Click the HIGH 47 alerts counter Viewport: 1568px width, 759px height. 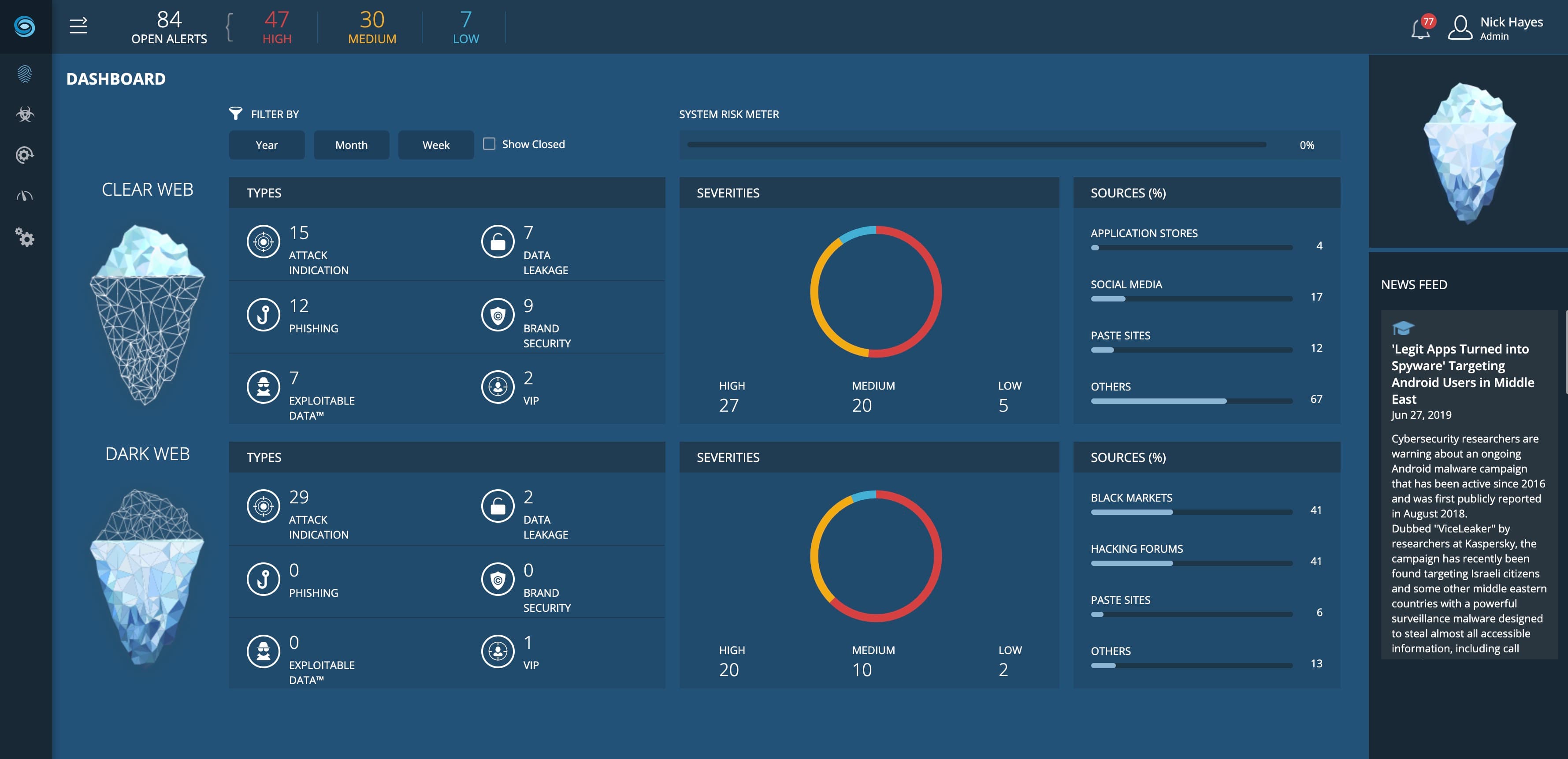[276, 27]
